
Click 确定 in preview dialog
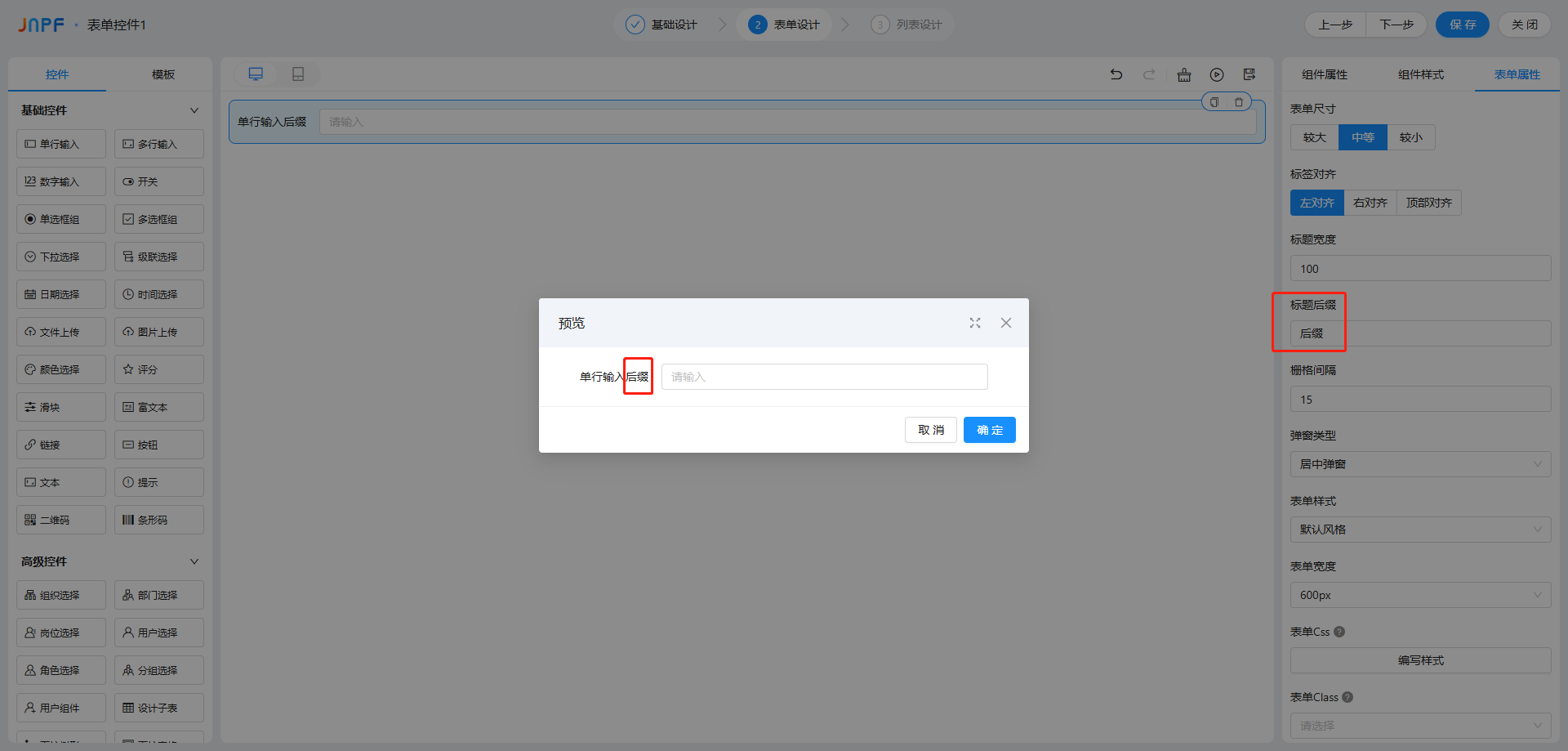point(990,430)
